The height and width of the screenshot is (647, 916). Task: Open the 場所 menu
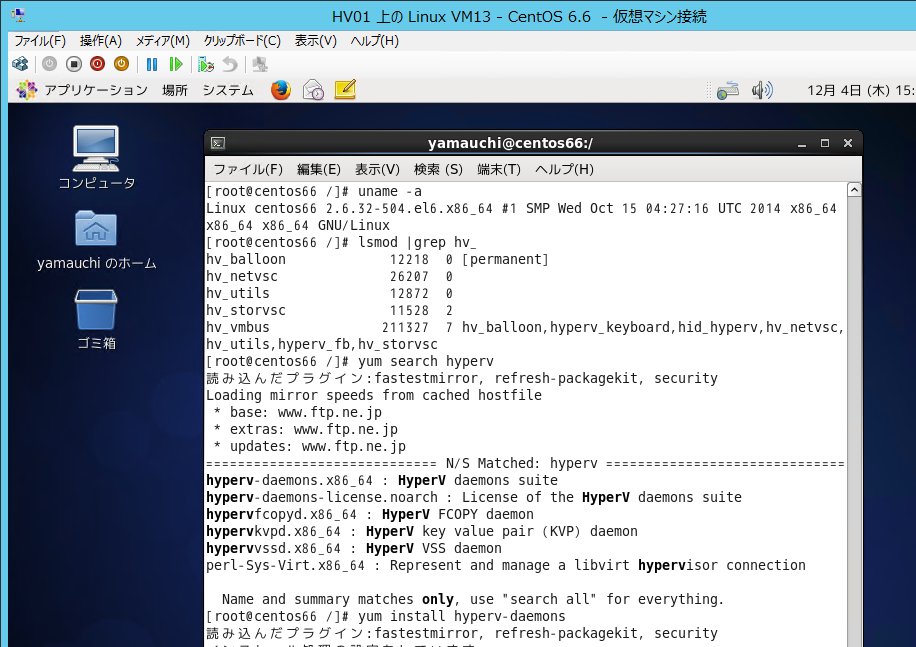(x=175, y=90)
